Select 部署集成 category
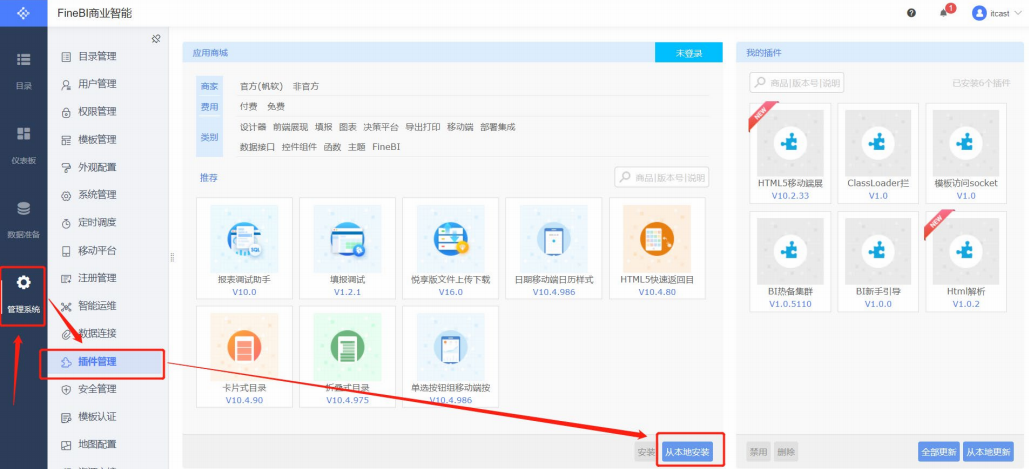 pyautogui.click(x=497, y=127)
